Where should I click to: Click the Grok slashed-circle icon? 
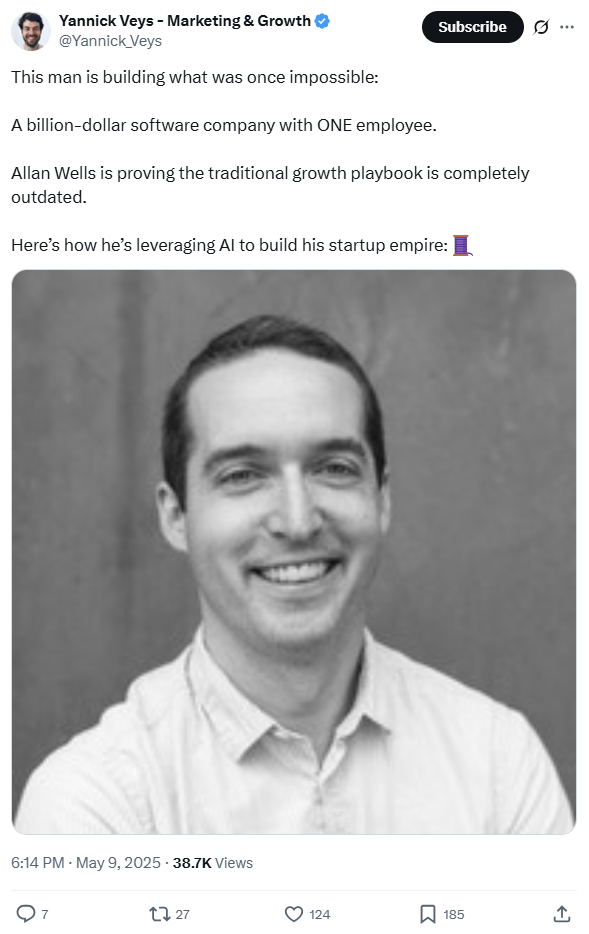coord(541,27)
